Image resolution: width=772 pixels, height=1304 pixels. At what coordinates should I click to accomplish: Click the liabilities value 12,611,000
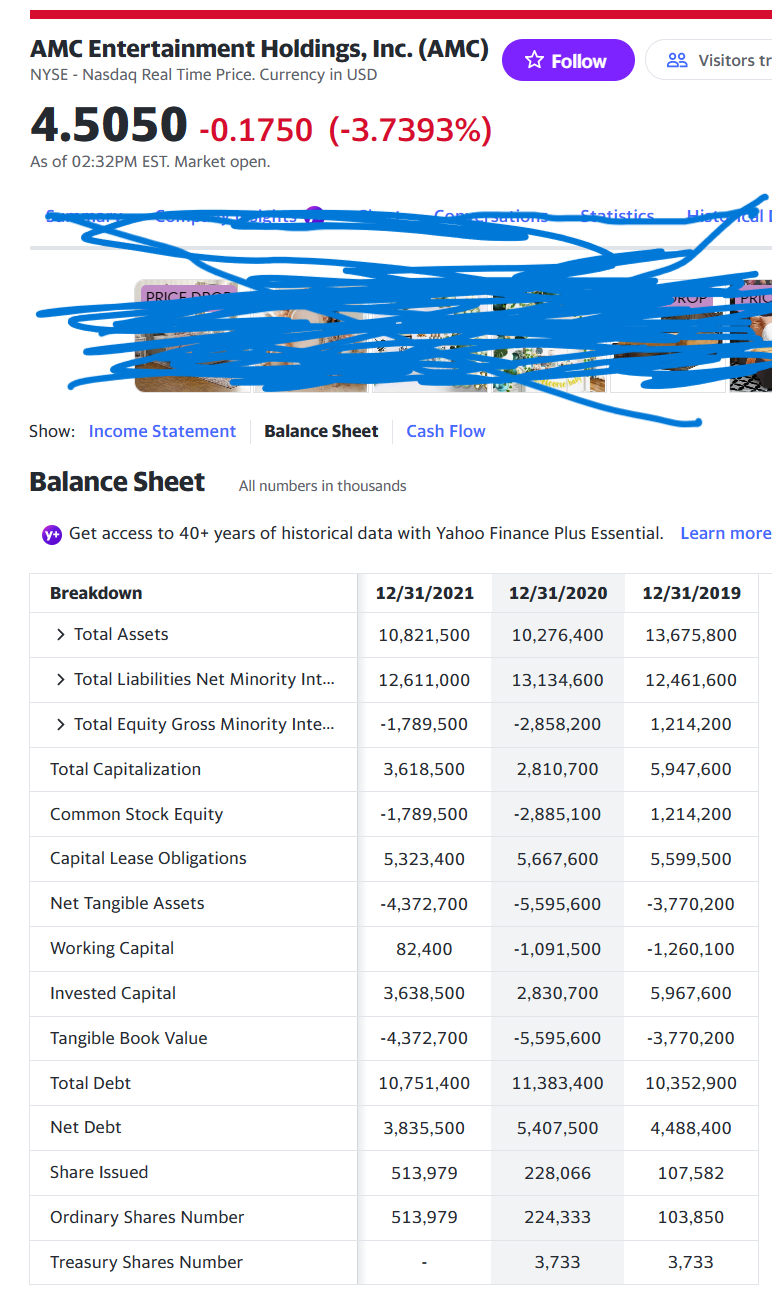424,680
